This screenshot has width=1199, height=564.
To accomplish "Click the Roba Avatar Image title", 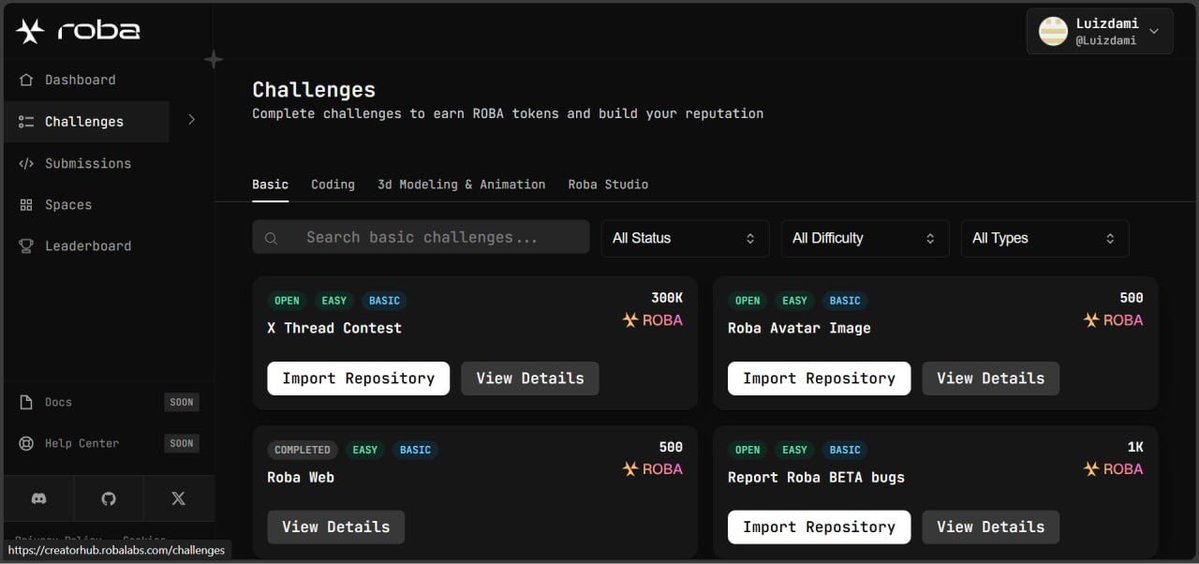I will click(799, 328).
